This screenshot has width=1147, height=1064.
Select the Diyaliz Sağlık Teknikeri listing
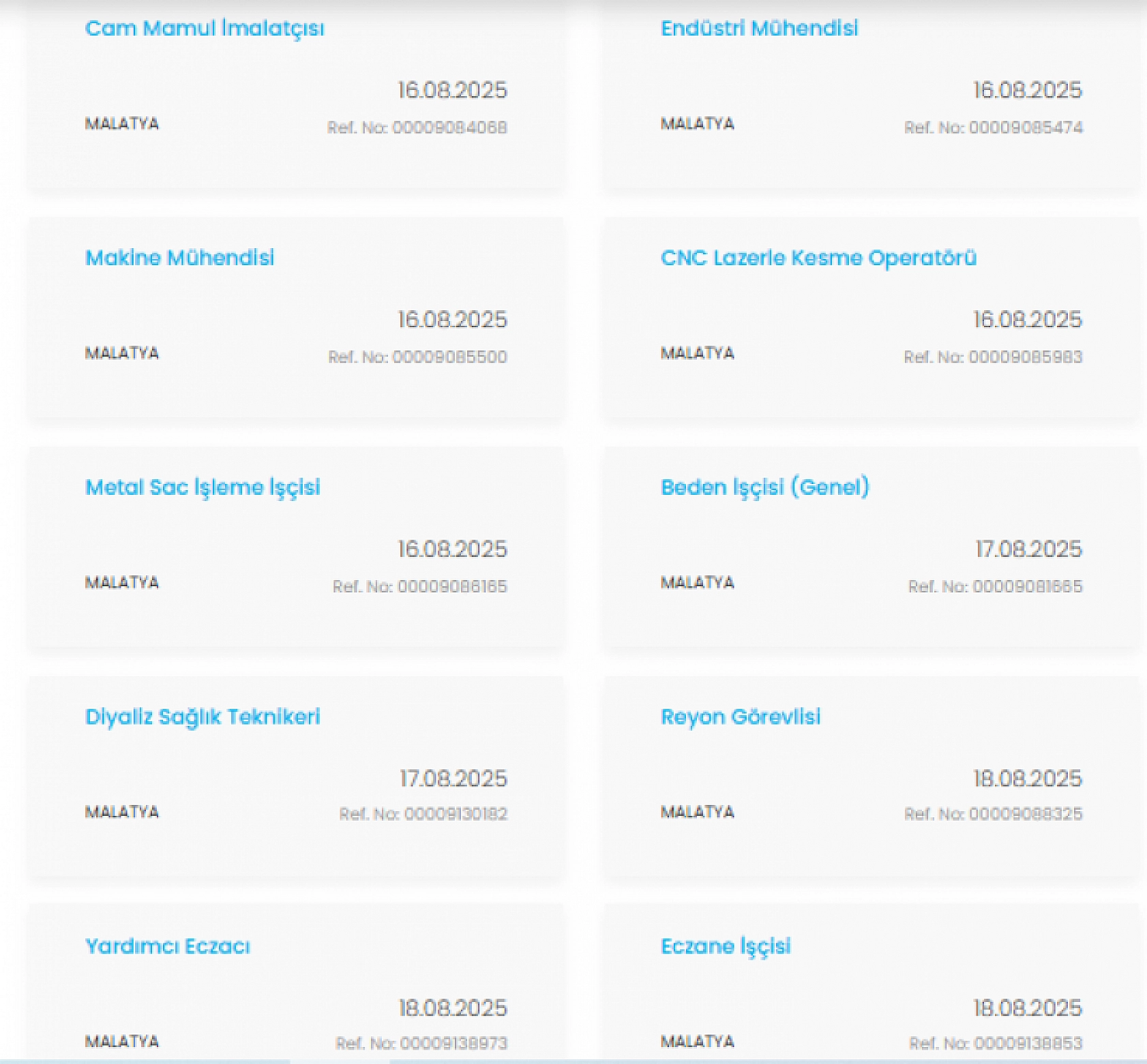tap(203, 717)
